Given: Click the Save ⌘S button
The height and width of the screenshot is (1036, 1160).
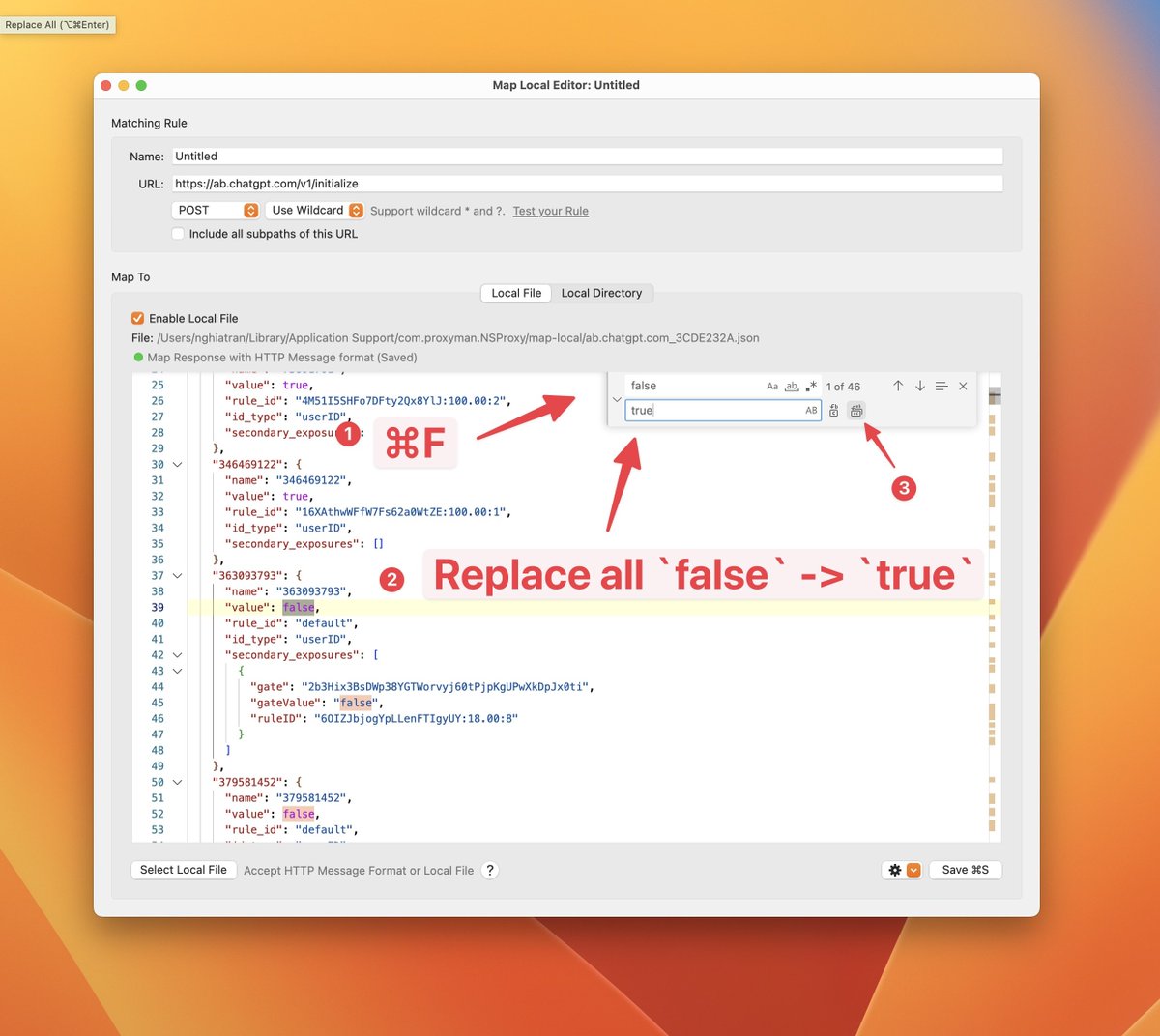Looking at the screenshot, I should click(x=965, y=870).
